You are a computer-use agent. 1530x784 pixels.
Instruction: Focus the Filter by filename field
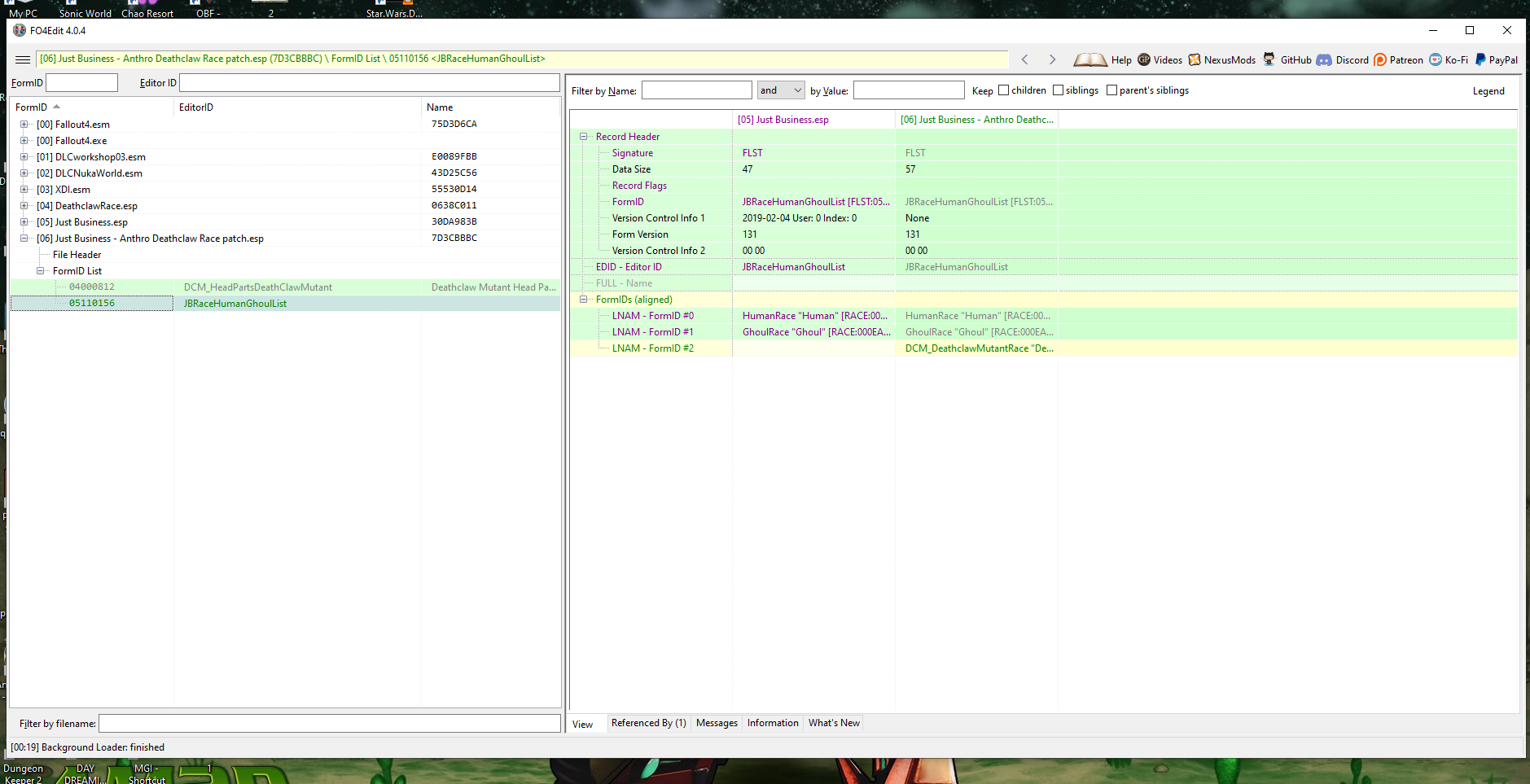click(329, 723)
